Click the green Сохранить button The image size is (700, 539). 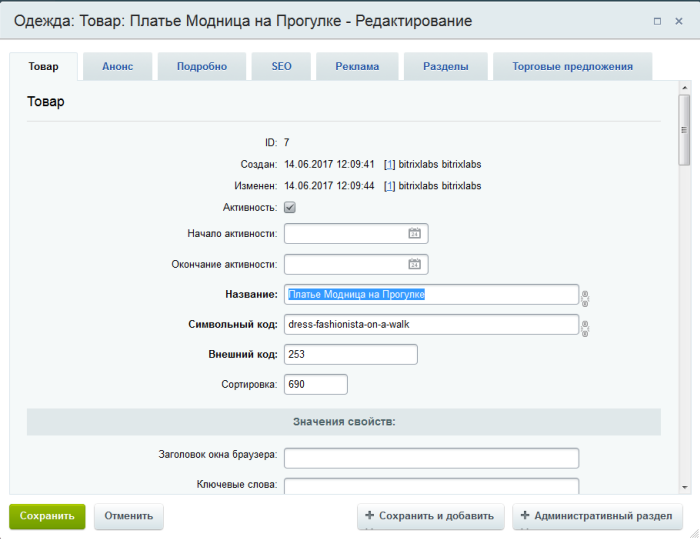click(x=47, y=516)
